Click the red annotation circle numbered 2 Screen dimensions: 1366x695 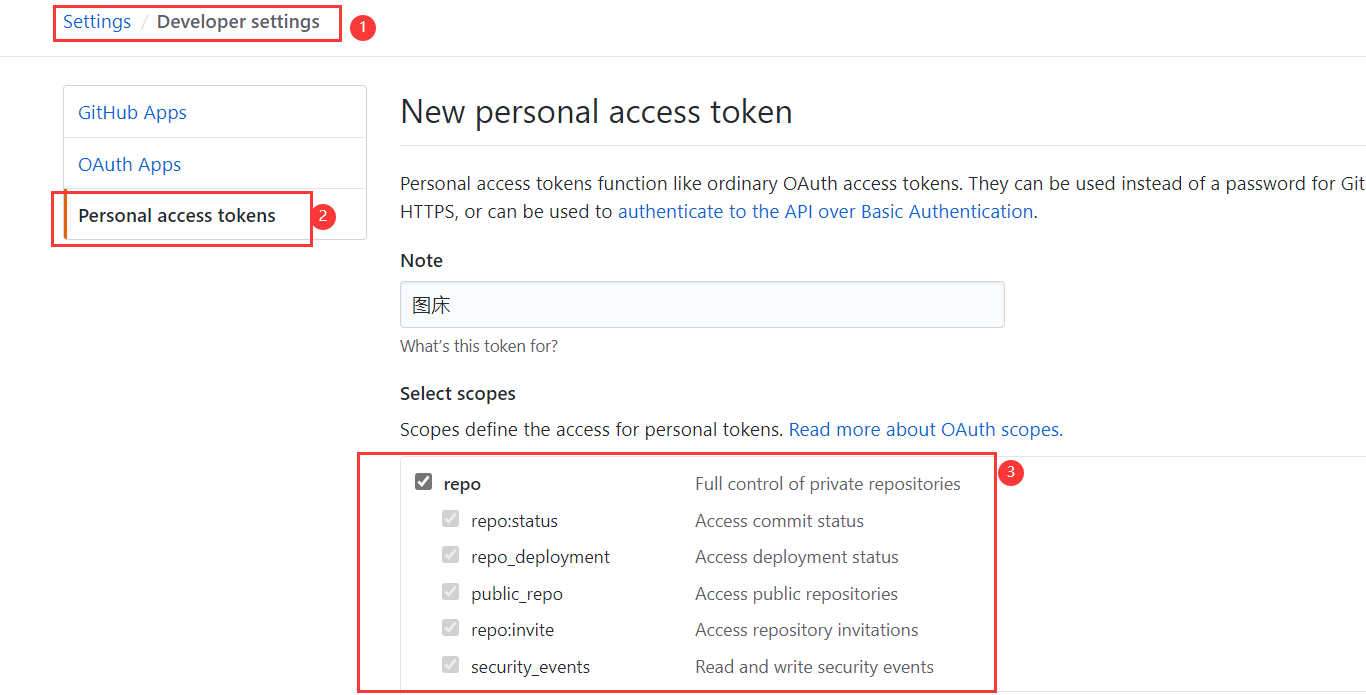[322, 216]
